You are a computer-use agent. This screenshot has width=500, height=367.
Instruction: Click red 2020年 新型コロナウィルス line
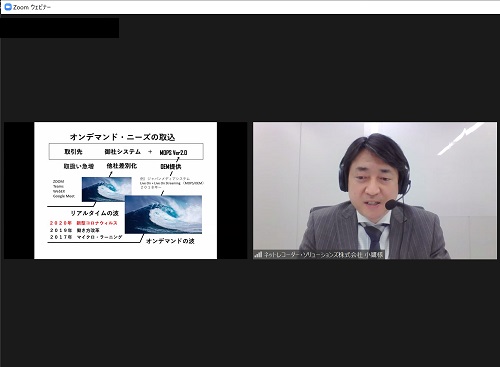pyautogui.click(x=84, y=223)
